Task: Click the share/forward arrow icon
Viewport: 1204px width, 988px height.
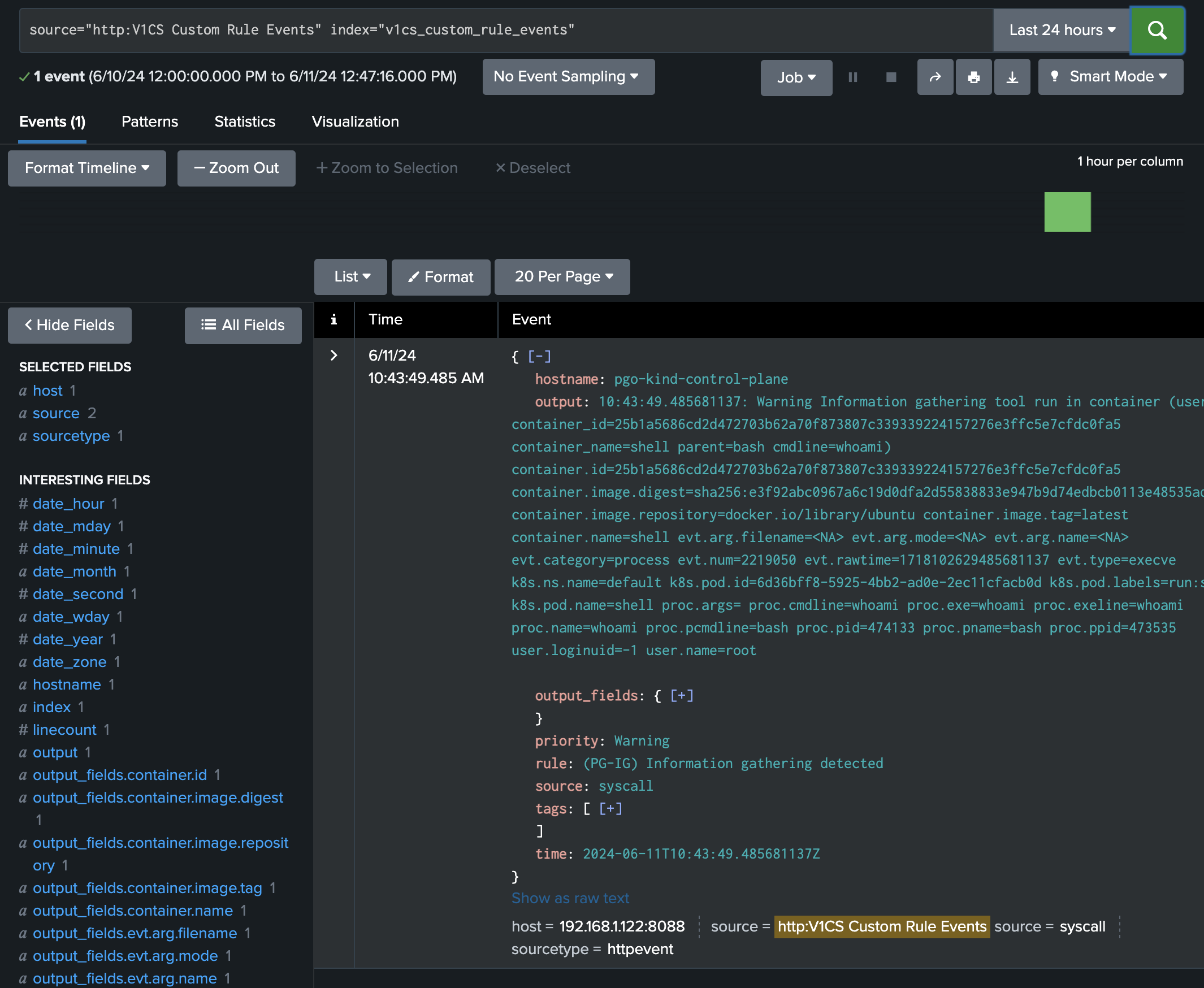Action: tap(934, 78)
